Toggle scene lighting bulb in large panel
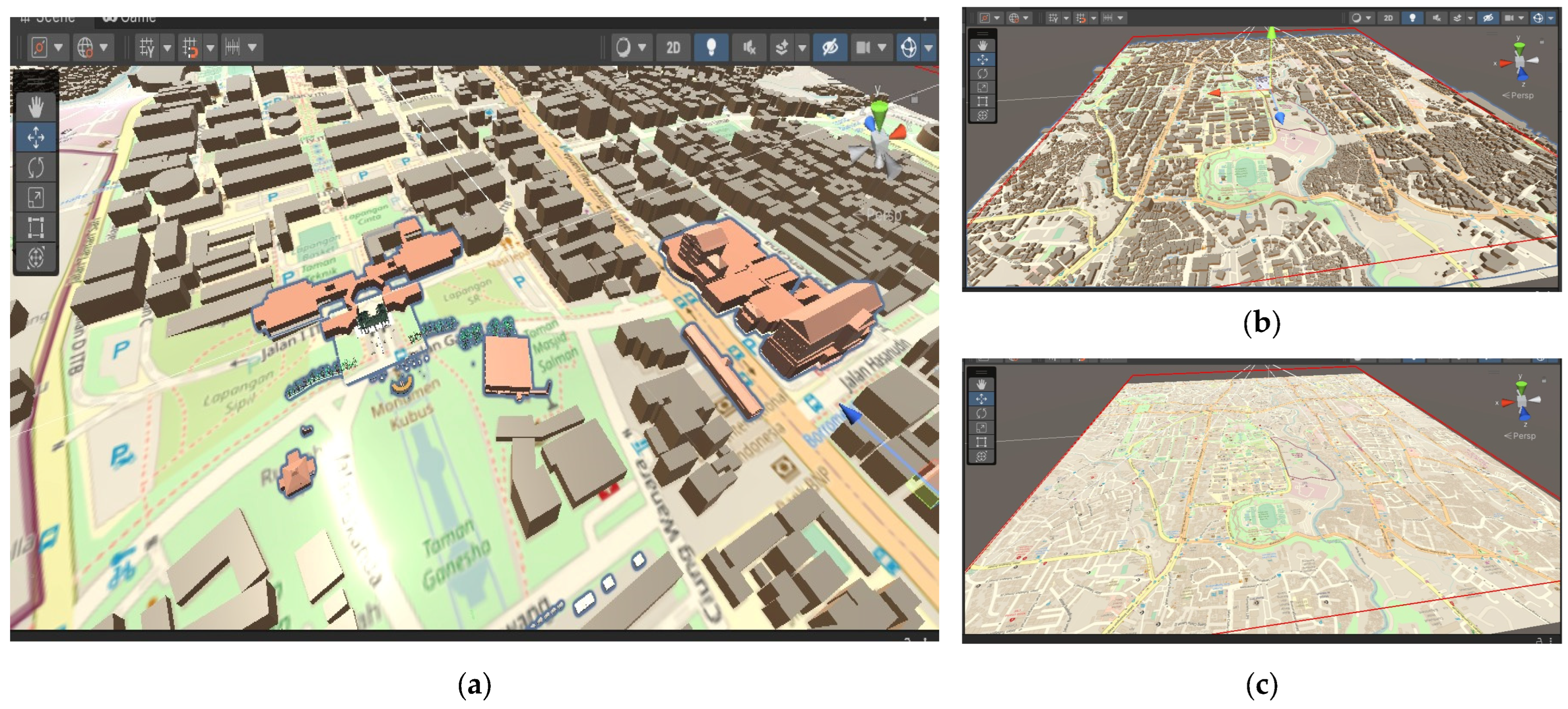Image resolution: width=1568 pixels, height=709 pixels. [710, 47]
